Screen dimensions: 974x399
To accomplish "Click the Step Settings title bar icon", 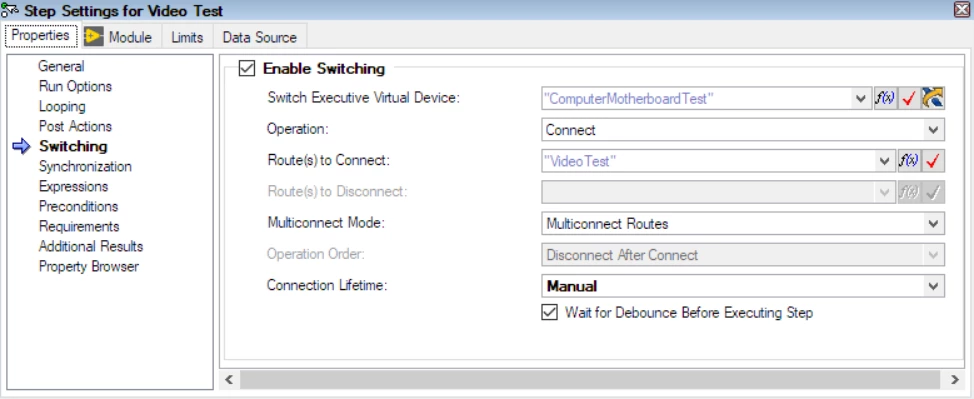I will [10, 10].
